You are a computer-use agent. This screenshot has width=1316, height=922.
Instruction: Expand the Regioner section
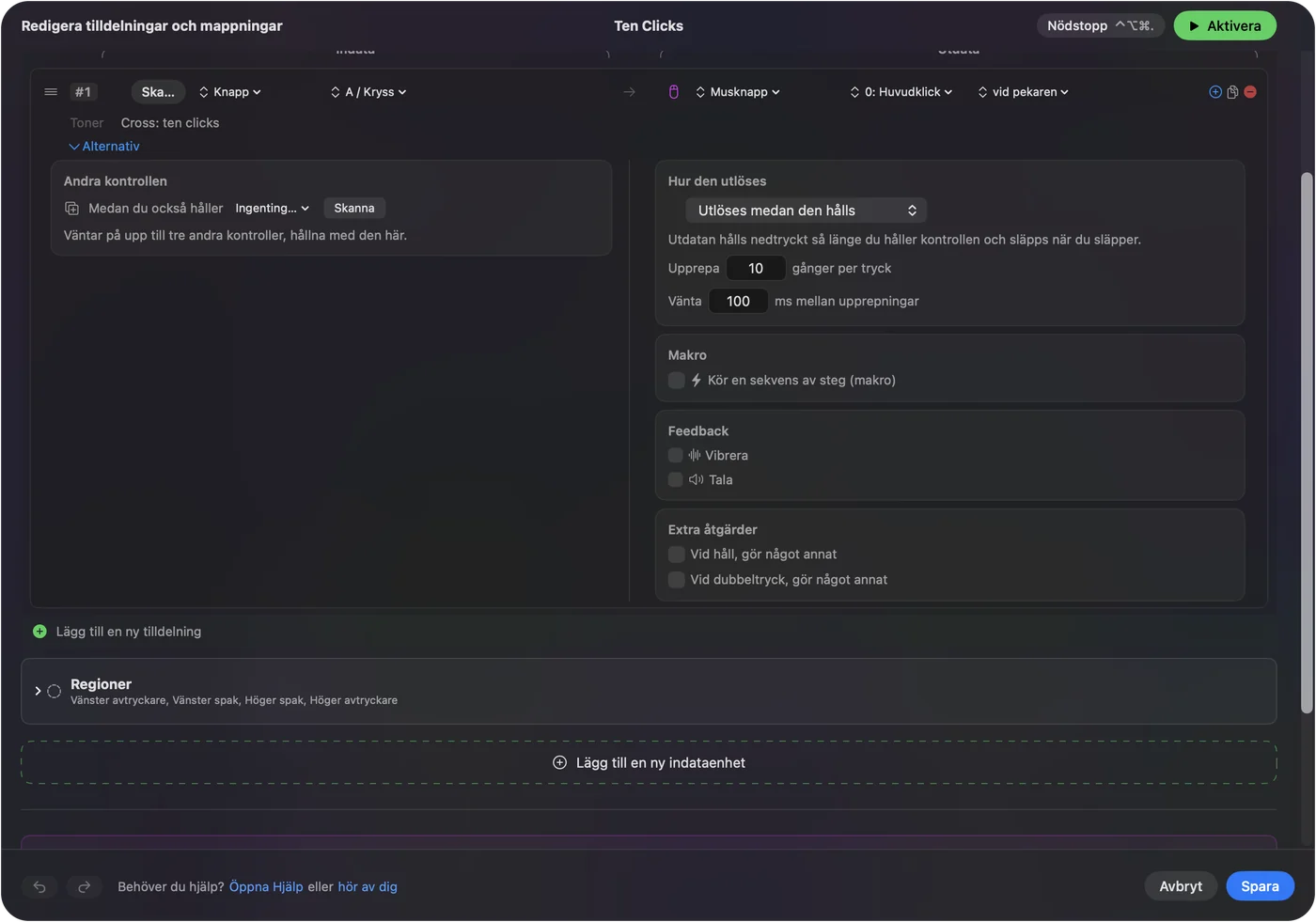click(38, 691)
